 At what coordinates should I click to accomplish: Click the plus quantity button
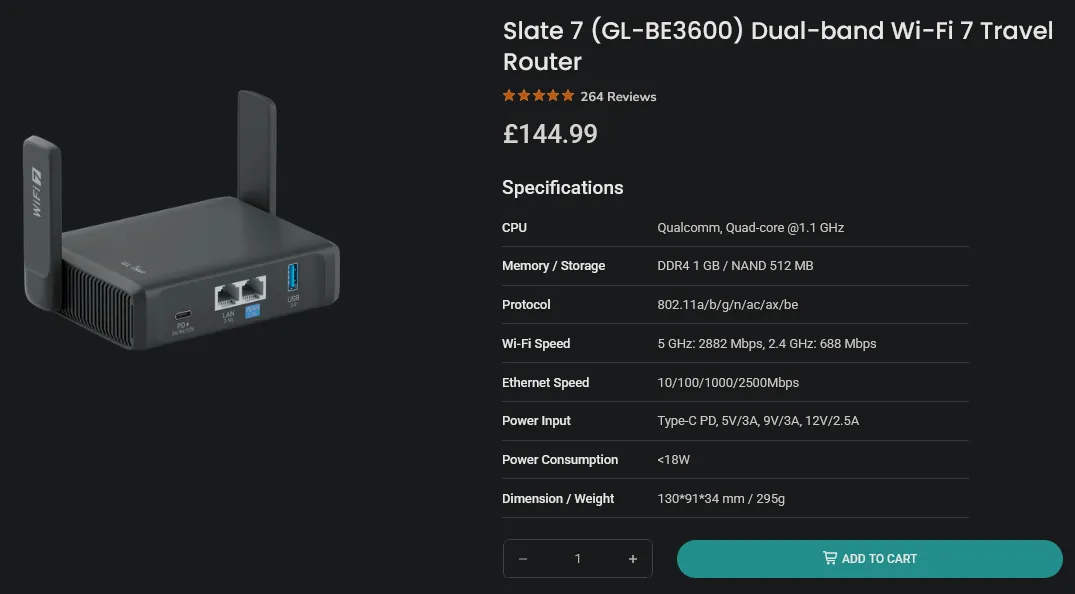point(633,559)
